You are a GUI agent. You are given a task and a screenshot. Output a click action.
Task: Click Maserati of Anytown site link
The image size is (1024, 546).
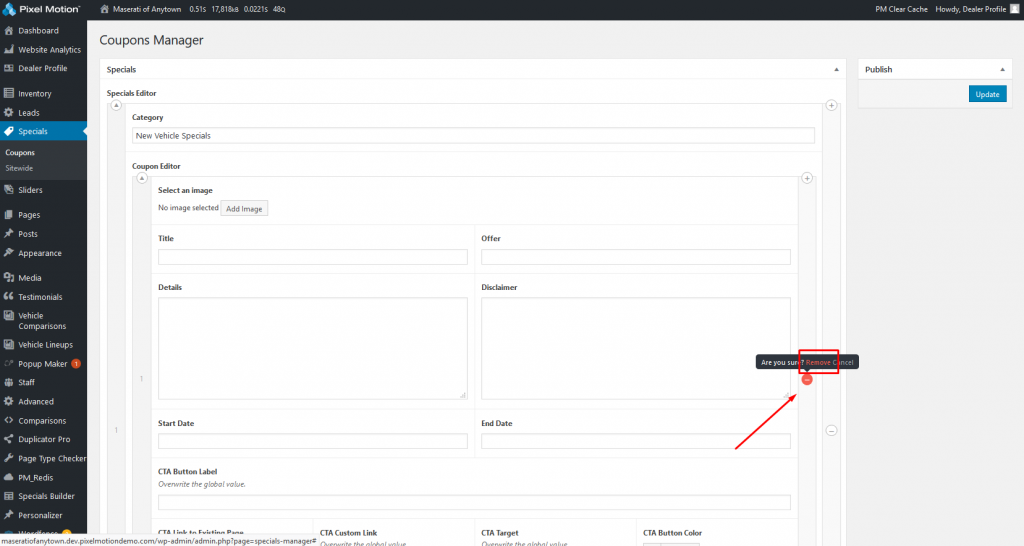coord(147,9)
